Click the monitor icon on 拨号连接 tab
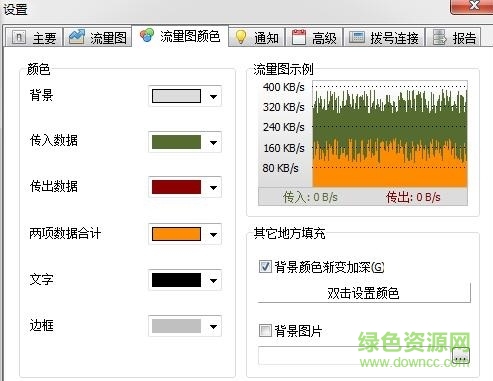Image resolution: width=493 pixels, height=381 pixels. tap(357, 37)
